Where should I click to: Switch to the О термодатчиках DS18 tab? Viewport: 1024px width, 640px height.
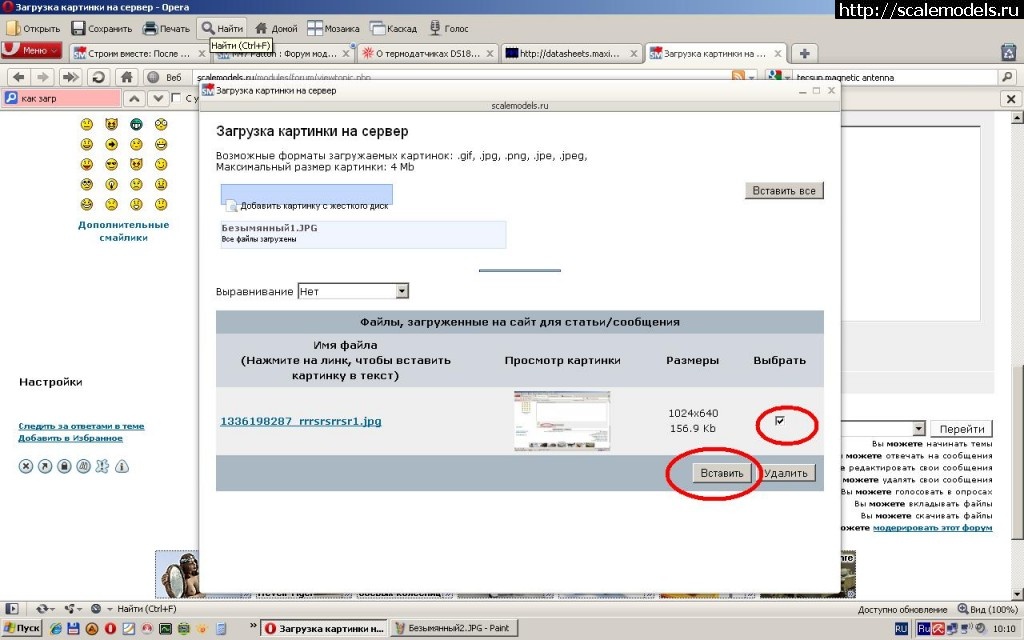[424, 53]
